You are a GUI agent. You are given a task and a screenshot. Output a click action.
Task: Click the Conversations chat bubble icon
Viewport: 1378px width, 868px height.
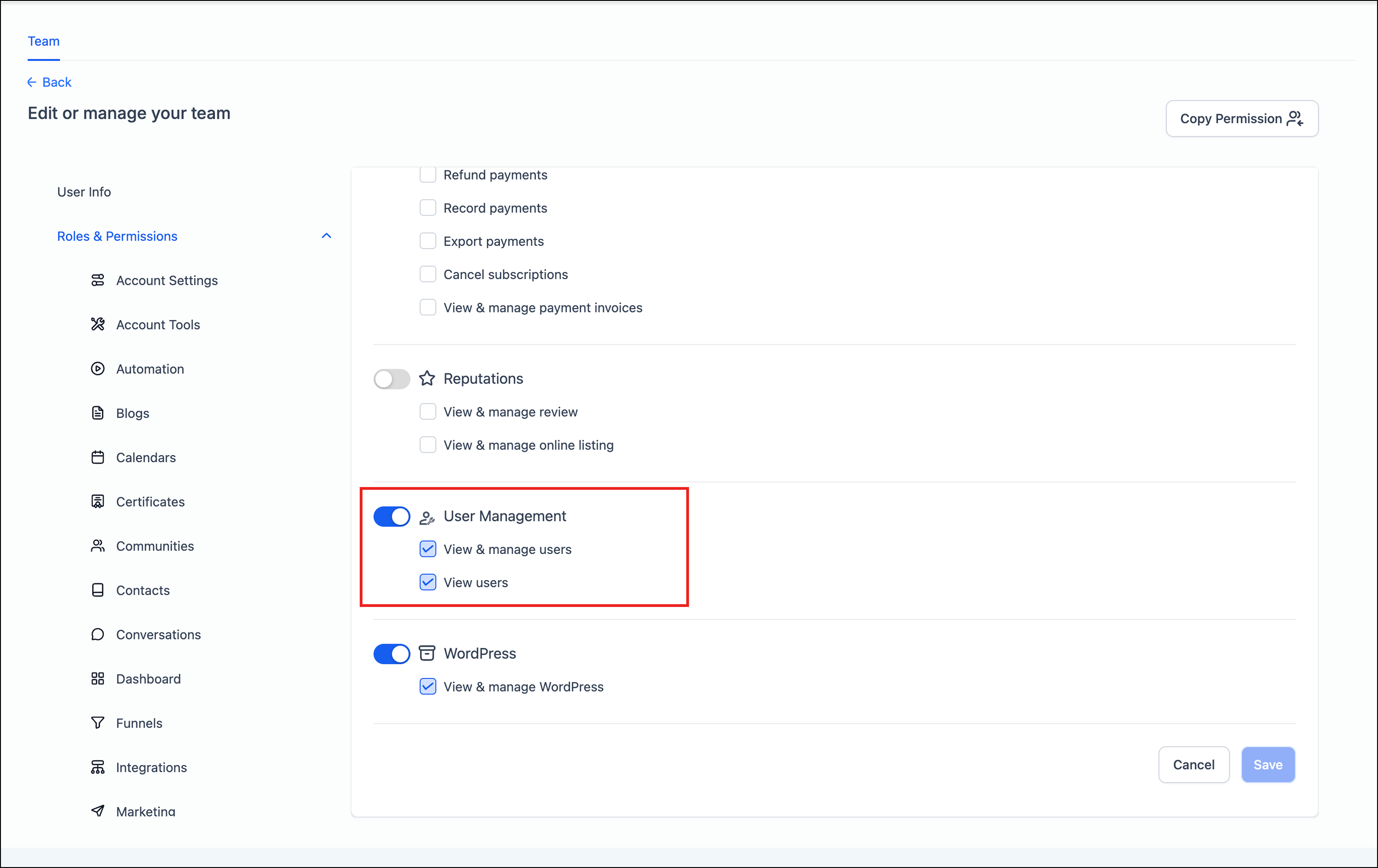click(98, 635)
